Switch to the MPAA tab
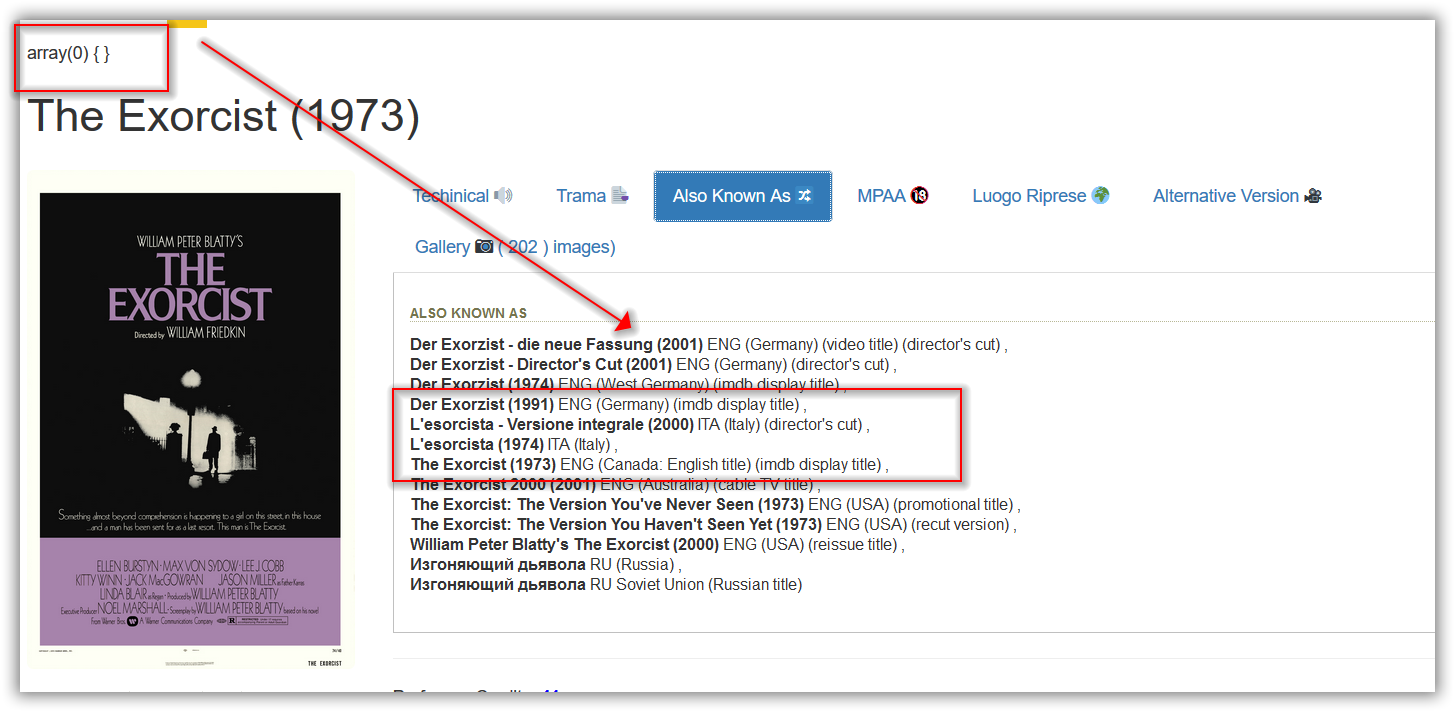This screenshot has height=712, width=1455. coord(893,196)
